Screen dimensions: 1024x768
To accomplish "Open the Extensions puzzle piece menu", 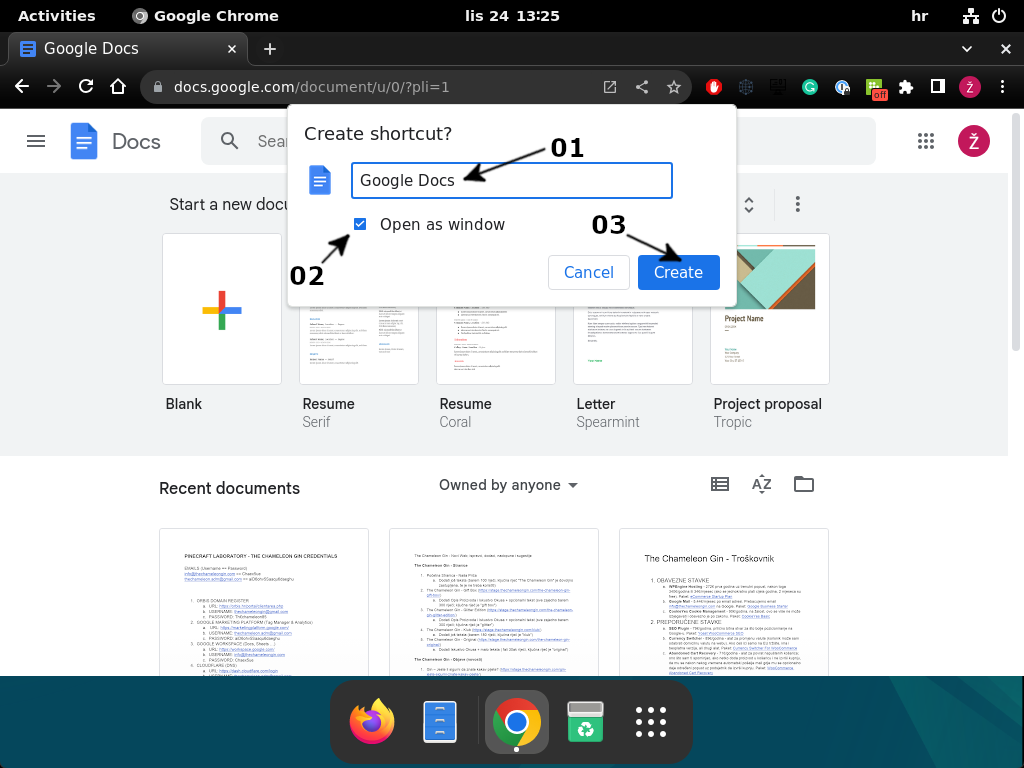I will tap(906, 87).
